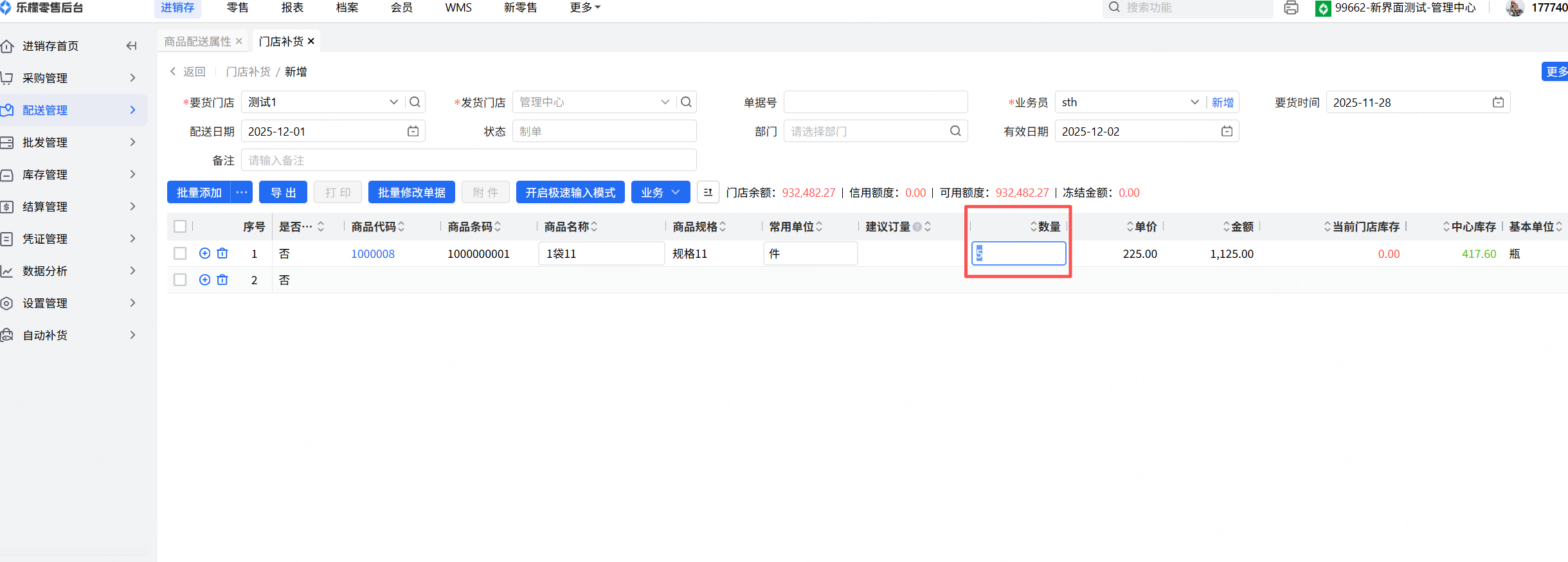The height and width of the screenshot is (562, 1568).
Task: Sort by 商品名称 column
Action: (594, 227)
